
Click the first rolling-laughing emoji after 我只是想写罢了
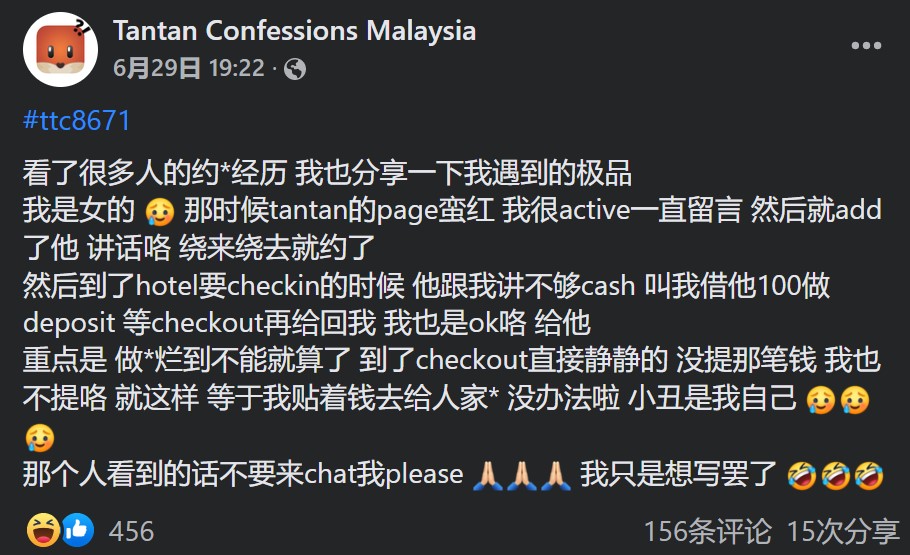801,476
